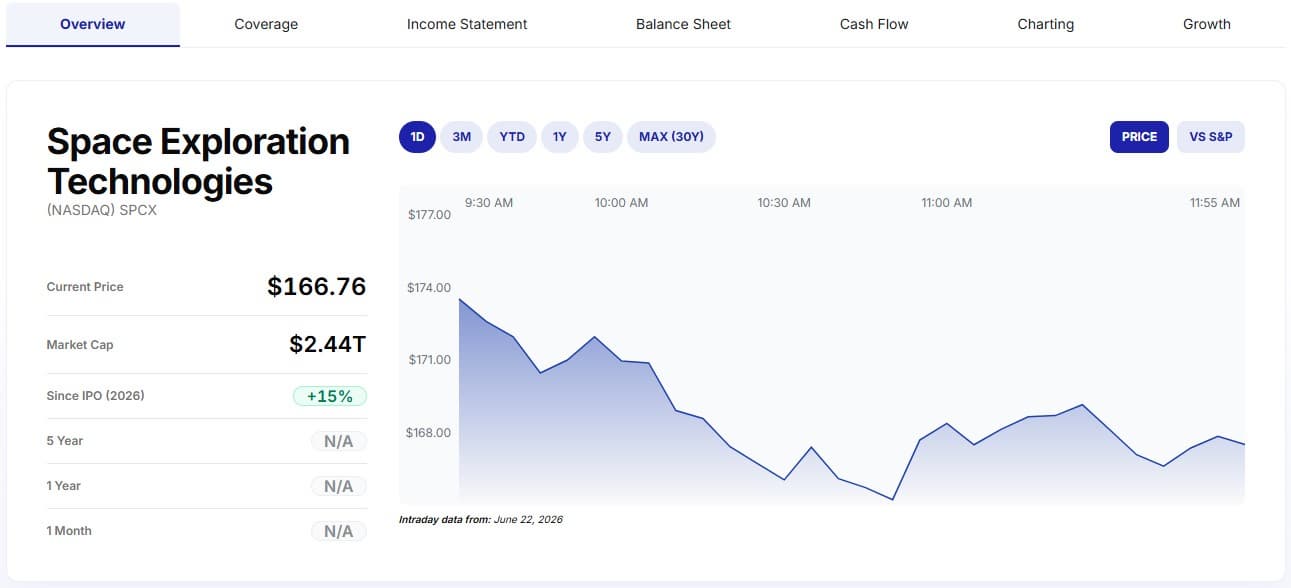
Task: Click the $166.76 current price value
Action: pyautogui.click(x=317, y=287)
